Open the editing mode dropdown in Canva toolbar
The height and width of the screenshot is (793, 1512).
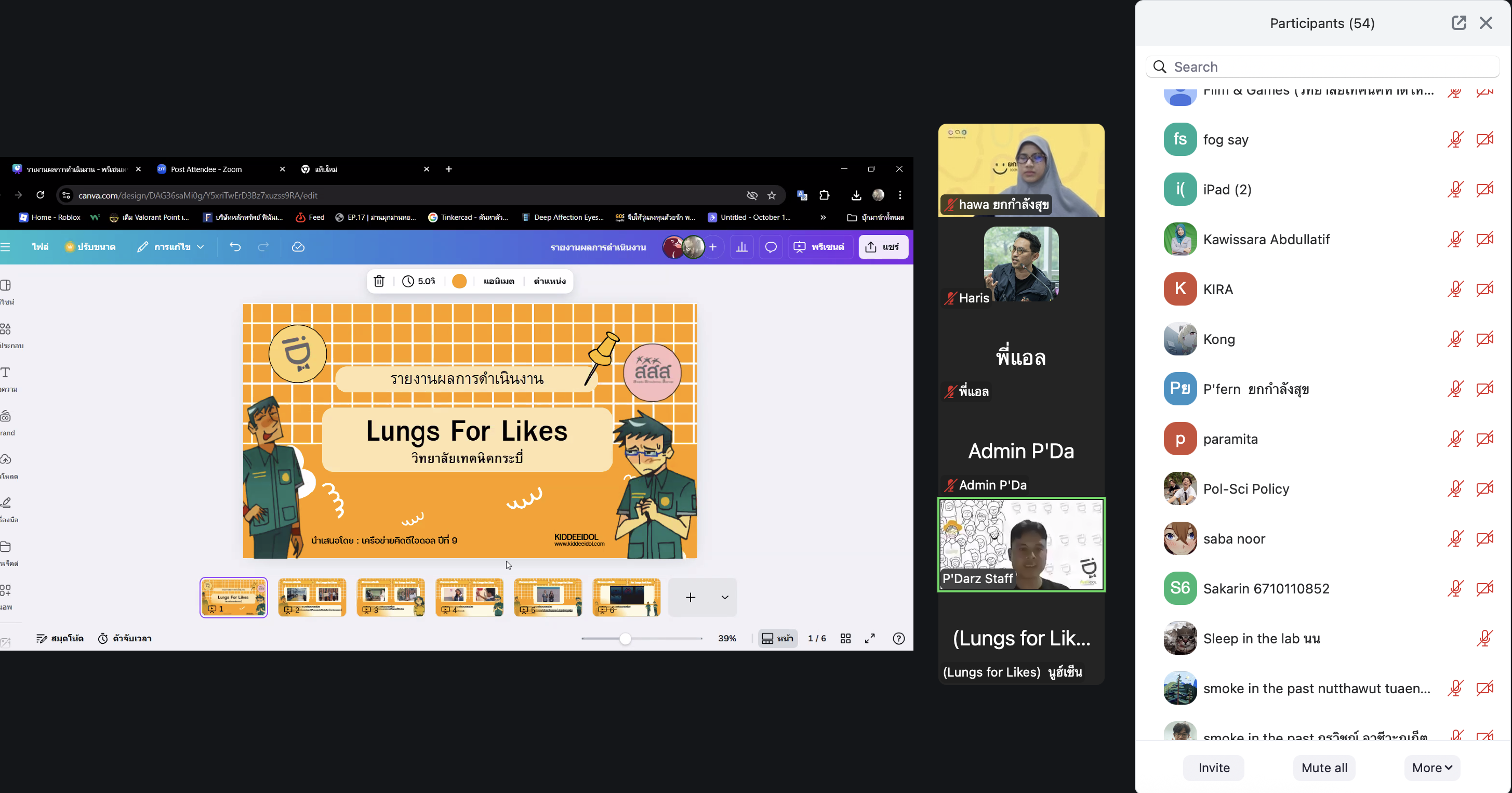click(171, 247)
